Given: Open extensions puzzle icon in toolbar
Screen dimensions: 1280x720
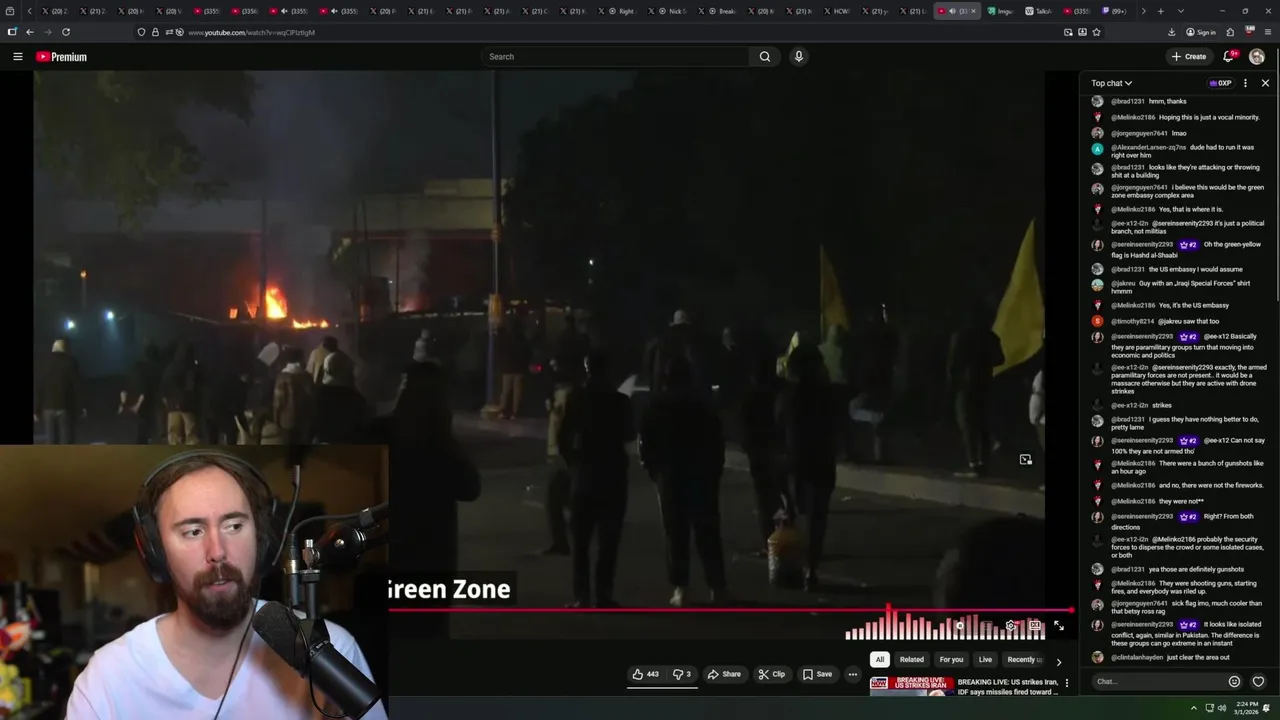Looking at the screenshot, I should coord(1230,32).
